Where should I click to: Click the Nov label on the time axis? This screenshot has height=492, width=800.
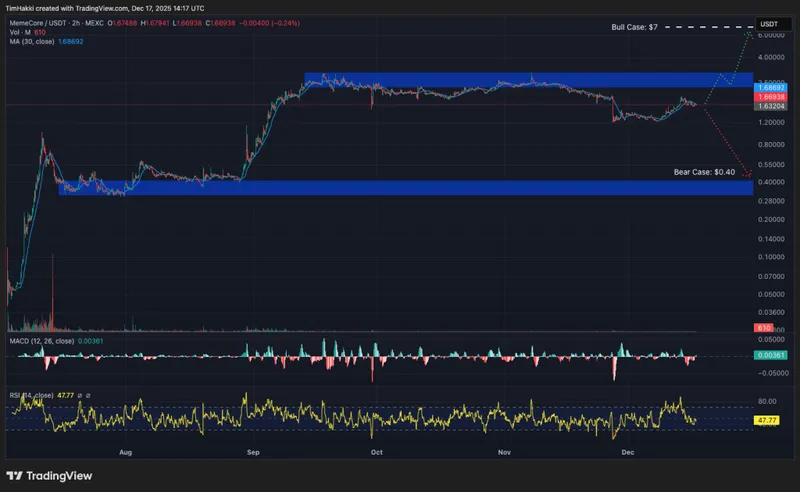(x=504, y=452)
